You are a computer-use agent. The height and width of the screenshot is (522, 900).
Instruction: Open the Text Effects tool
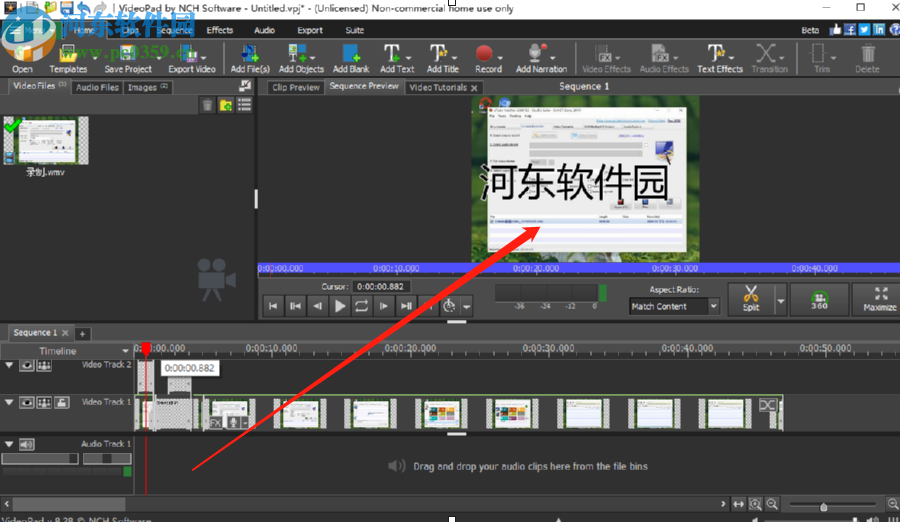pos(720,58)
